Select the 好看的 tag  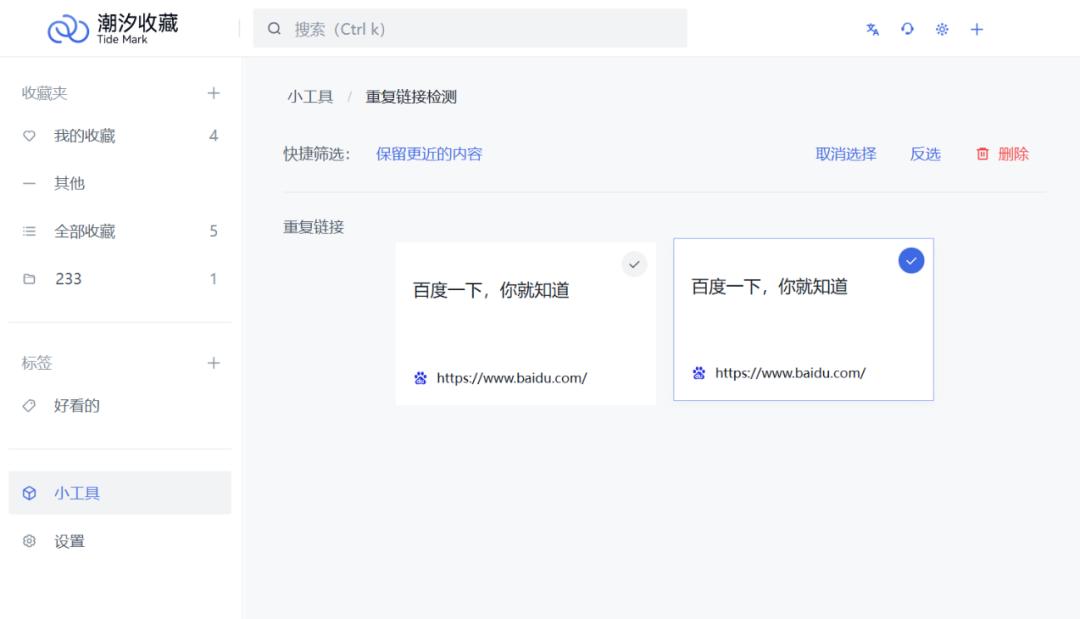click(x=120, y=406)
